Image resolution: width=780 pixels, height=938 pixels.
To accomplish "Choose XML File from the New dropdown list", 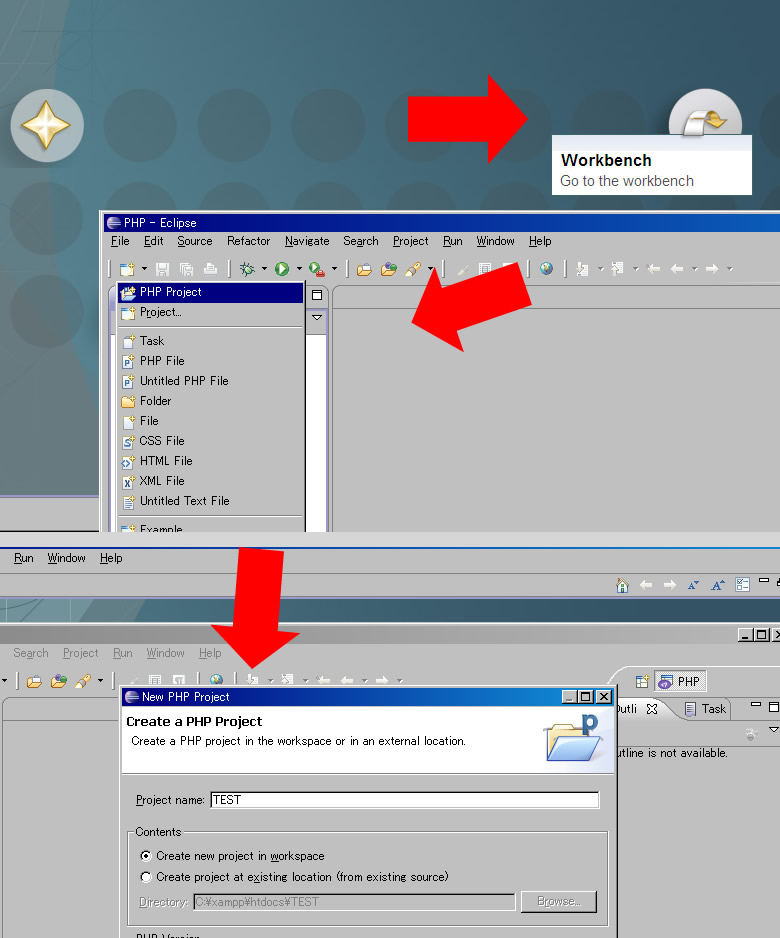I will [x=211, y=481].
